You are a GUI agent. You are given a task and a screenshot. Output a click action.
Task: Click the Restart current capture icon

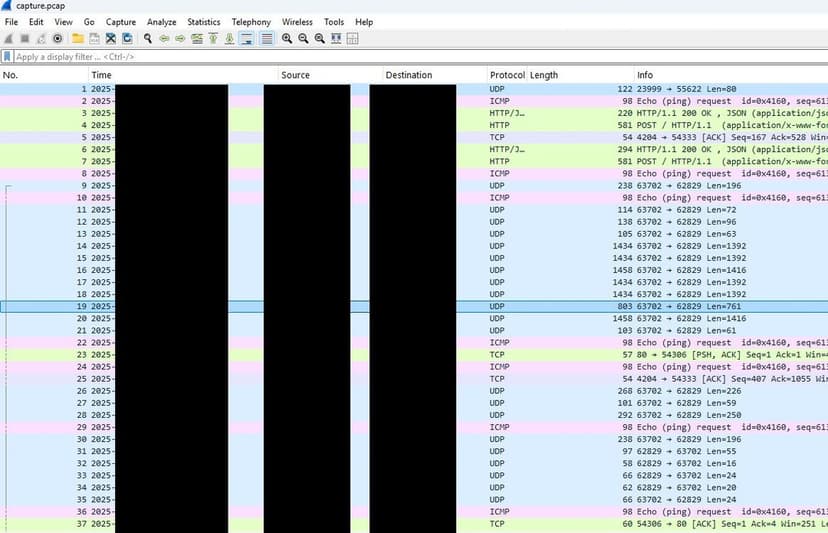[x=41, y=39]
